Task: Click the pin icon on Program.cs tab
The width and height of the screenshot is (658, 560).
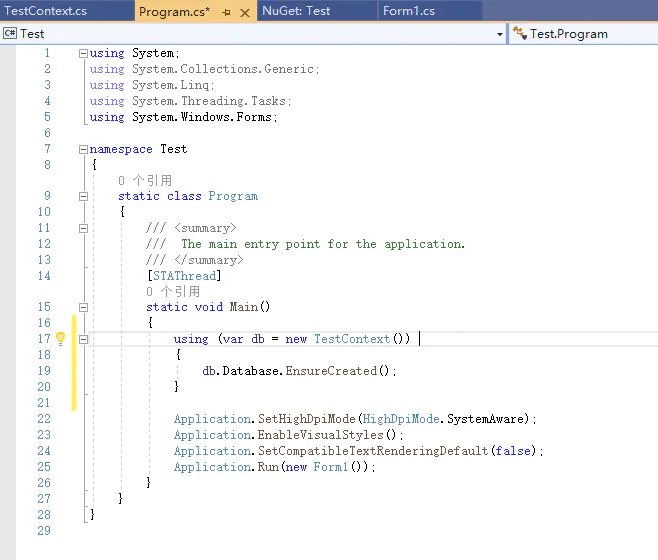Action: pyautogui.click(x=226, y=12)
